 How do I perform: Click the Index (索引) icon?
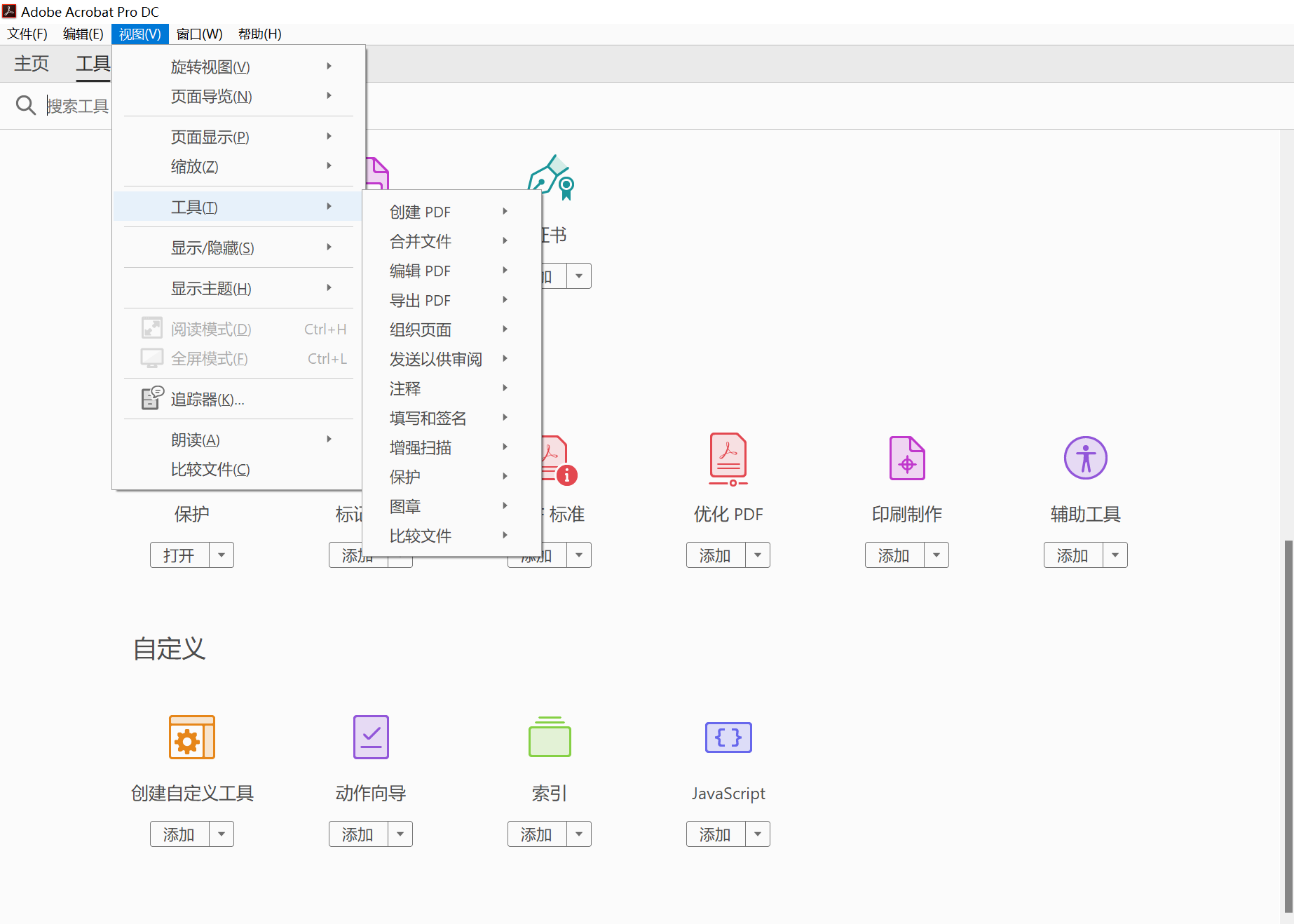(x=550, y=737)
